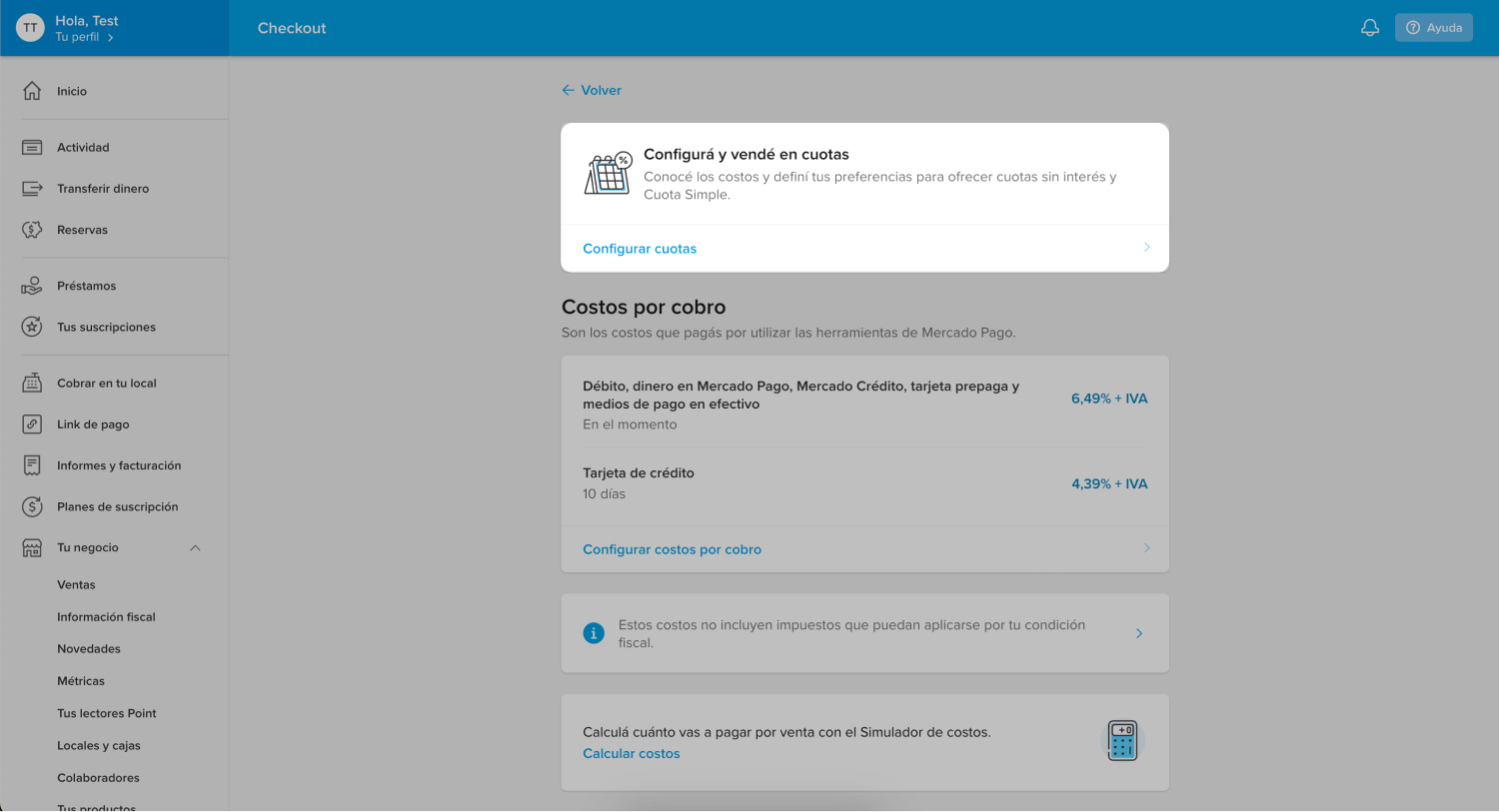
Task: Click the Configurar cuotas link
Action: point(640,249)
